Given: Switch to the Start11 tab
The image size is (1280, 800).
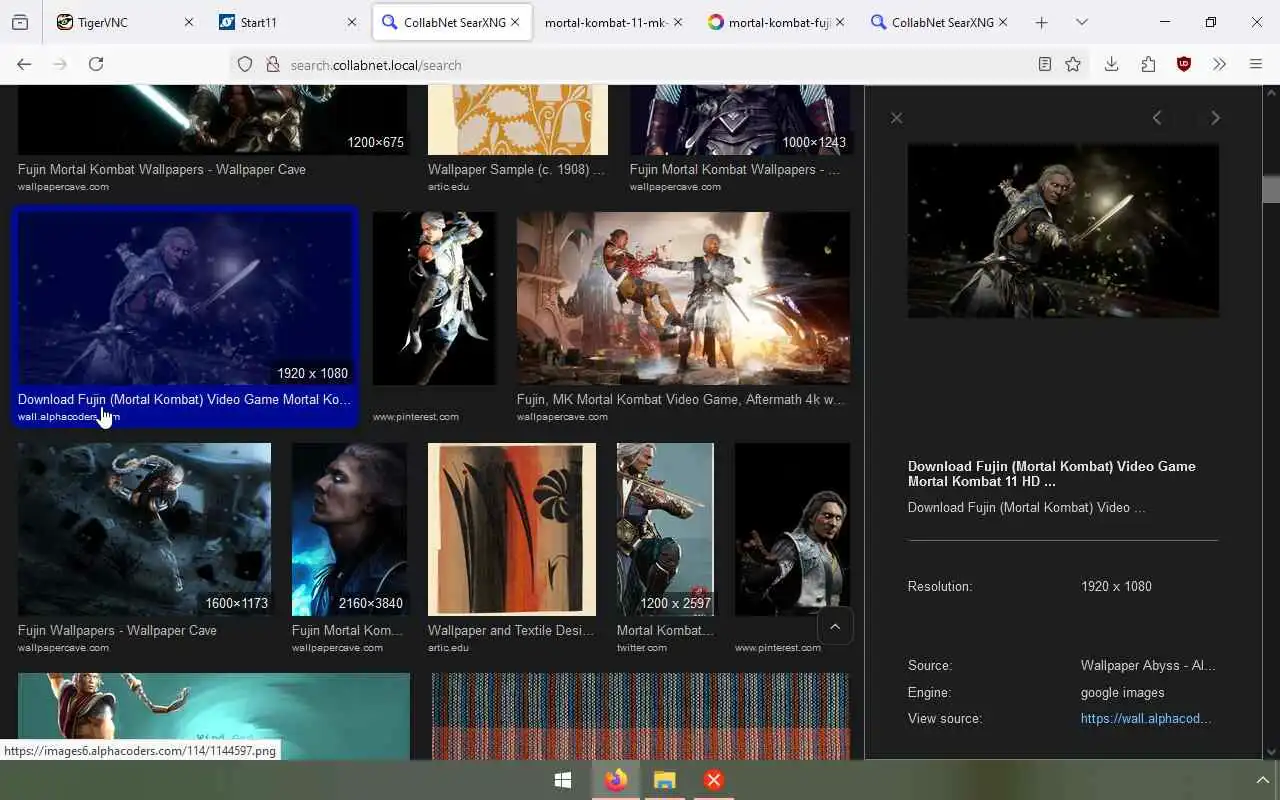Looking at the screenshot, I should pyautogui.click(x=288, y=22).
